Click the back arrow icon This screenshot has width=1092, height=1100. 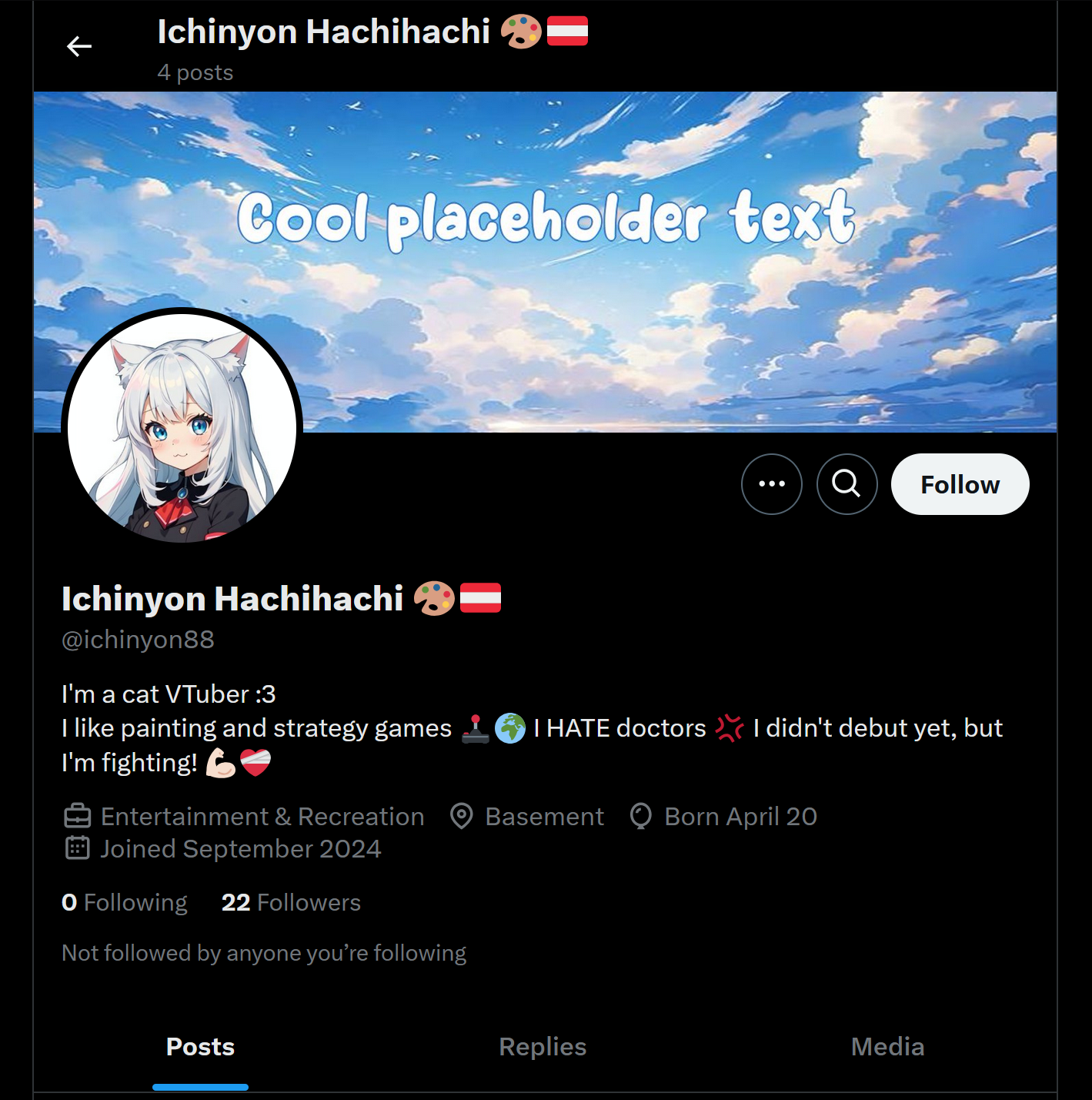(x=79, y=46)
